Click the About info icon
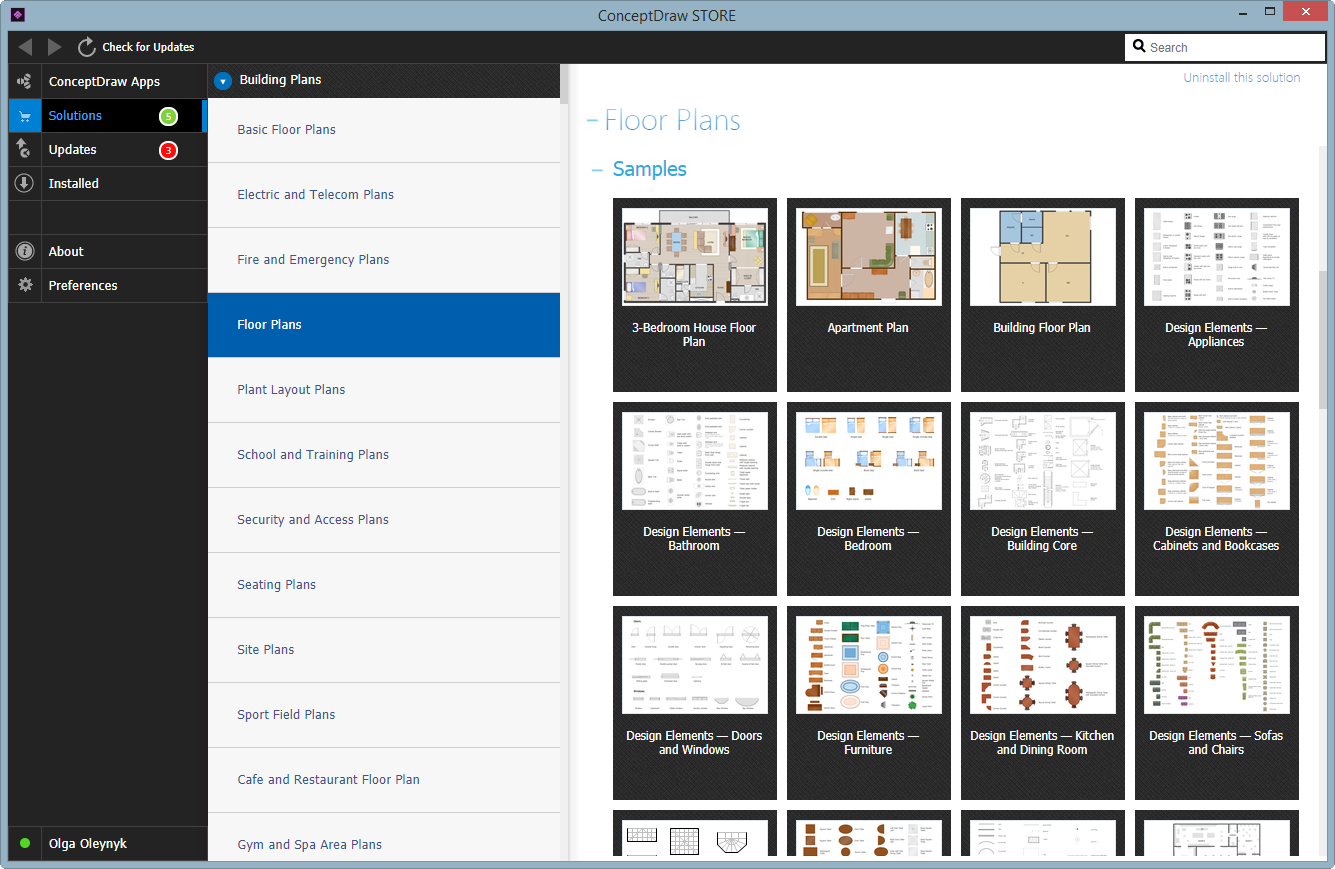The height and width of the screenshot is (869, 1335). coord(25,252)
